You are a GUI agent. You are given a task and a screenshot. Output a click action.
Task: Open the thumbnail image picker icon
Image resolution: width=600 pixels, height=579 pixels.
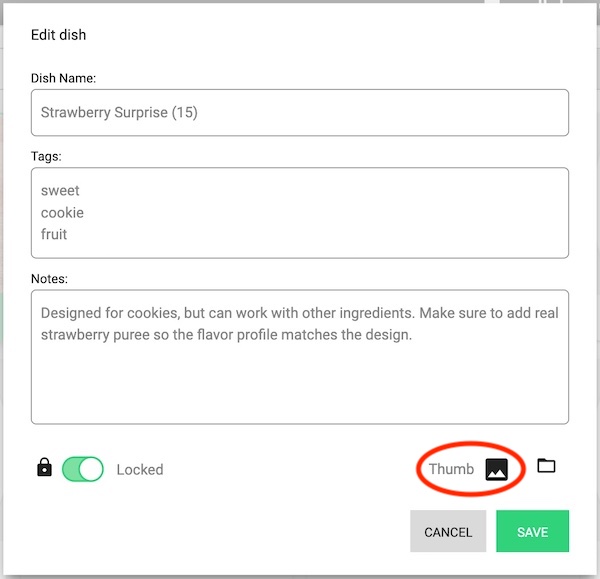click(x=496, y=469)
